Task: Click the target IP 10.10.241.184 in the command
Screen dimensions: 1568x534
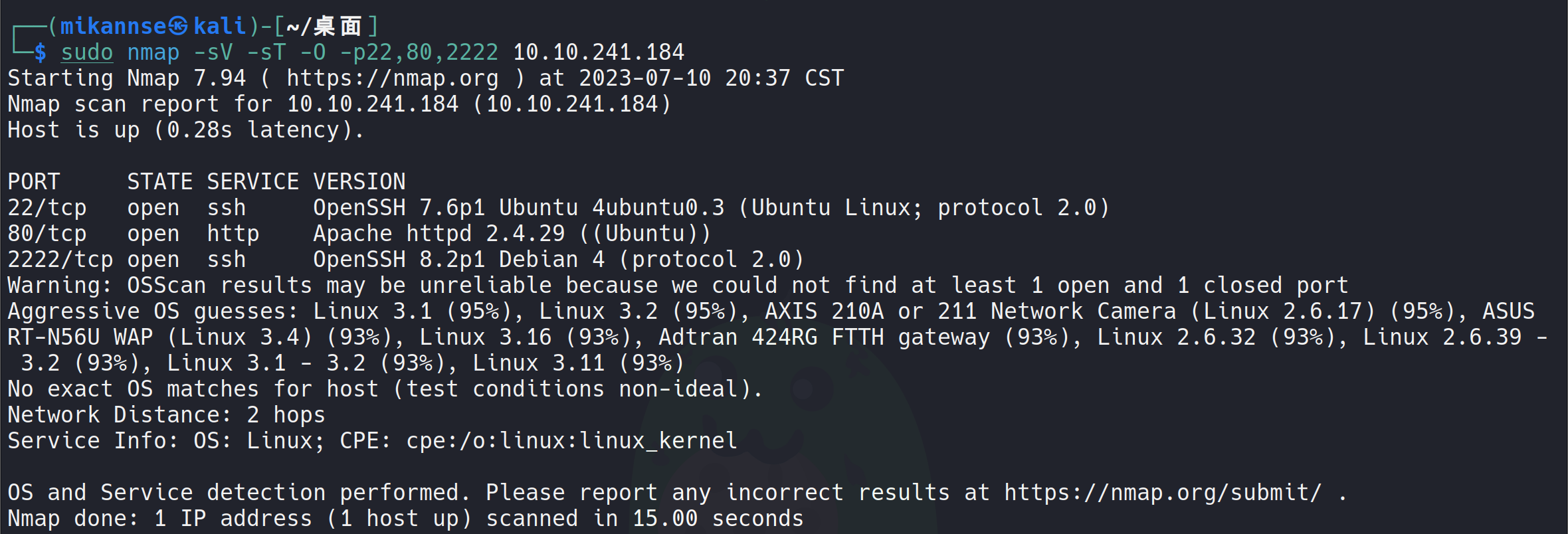Action: click(x=599, y=52)
